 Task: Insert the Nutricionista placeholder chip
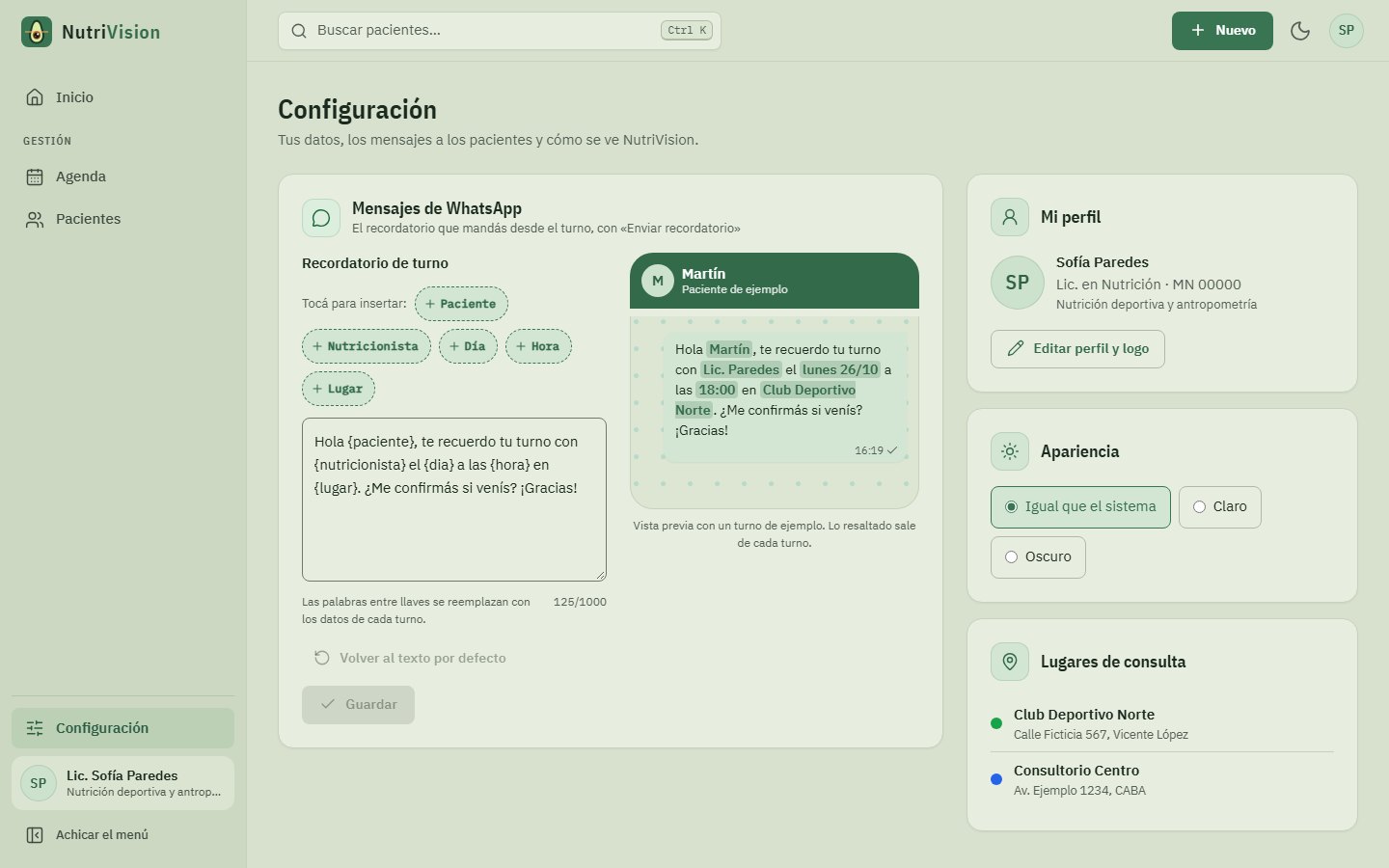(367, 346)
